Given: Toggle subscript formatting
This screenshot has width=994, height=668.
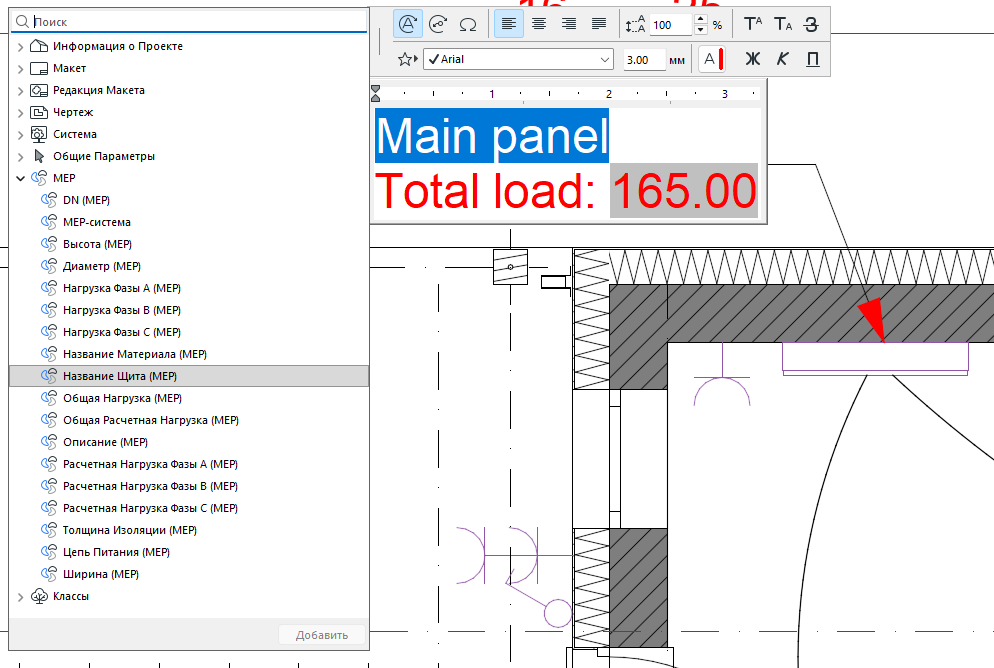Looking at the screenshot, I should [x=783, y=25].
